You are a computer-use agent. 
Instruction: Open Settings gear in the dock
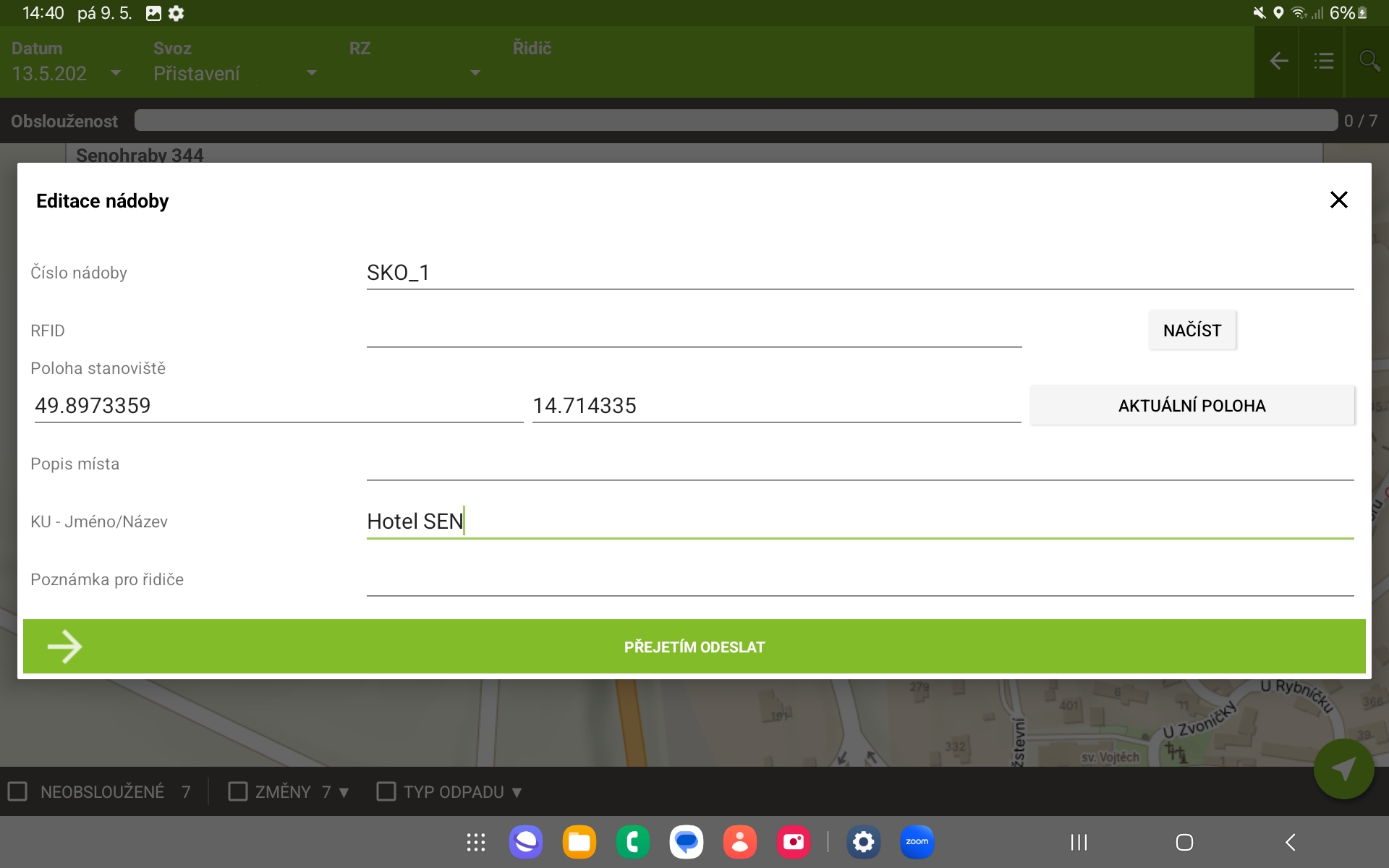coord(863,842)
